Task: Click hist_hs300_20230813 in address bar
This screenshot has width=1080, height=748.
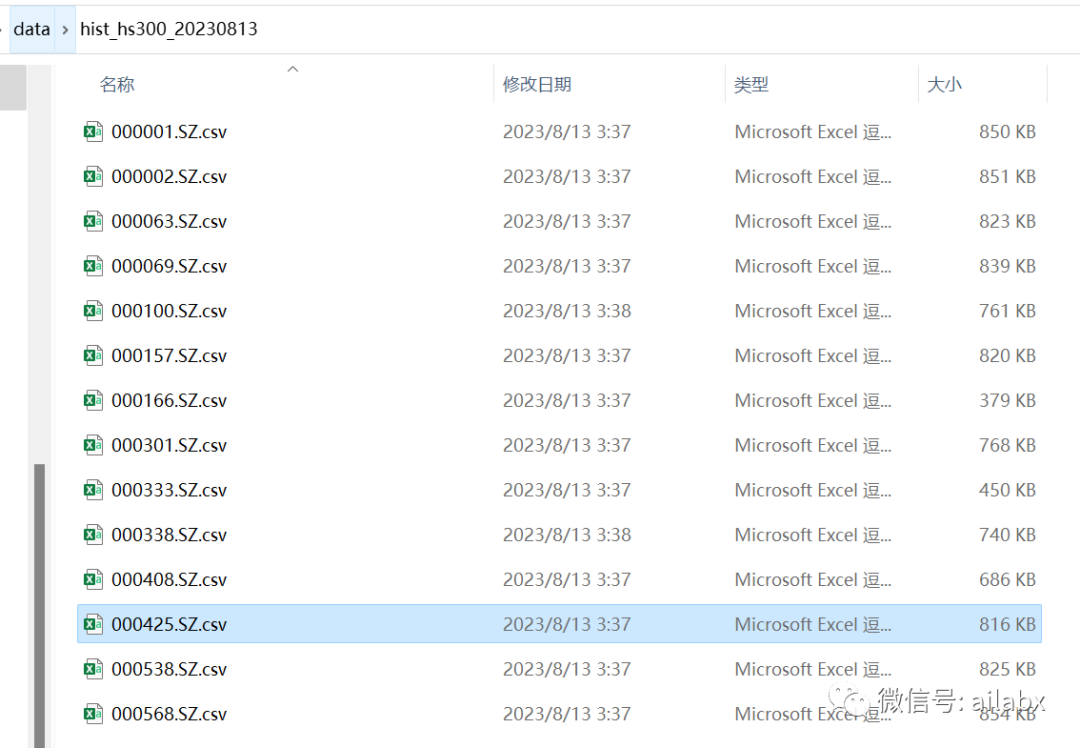Action: click(169, 29)
